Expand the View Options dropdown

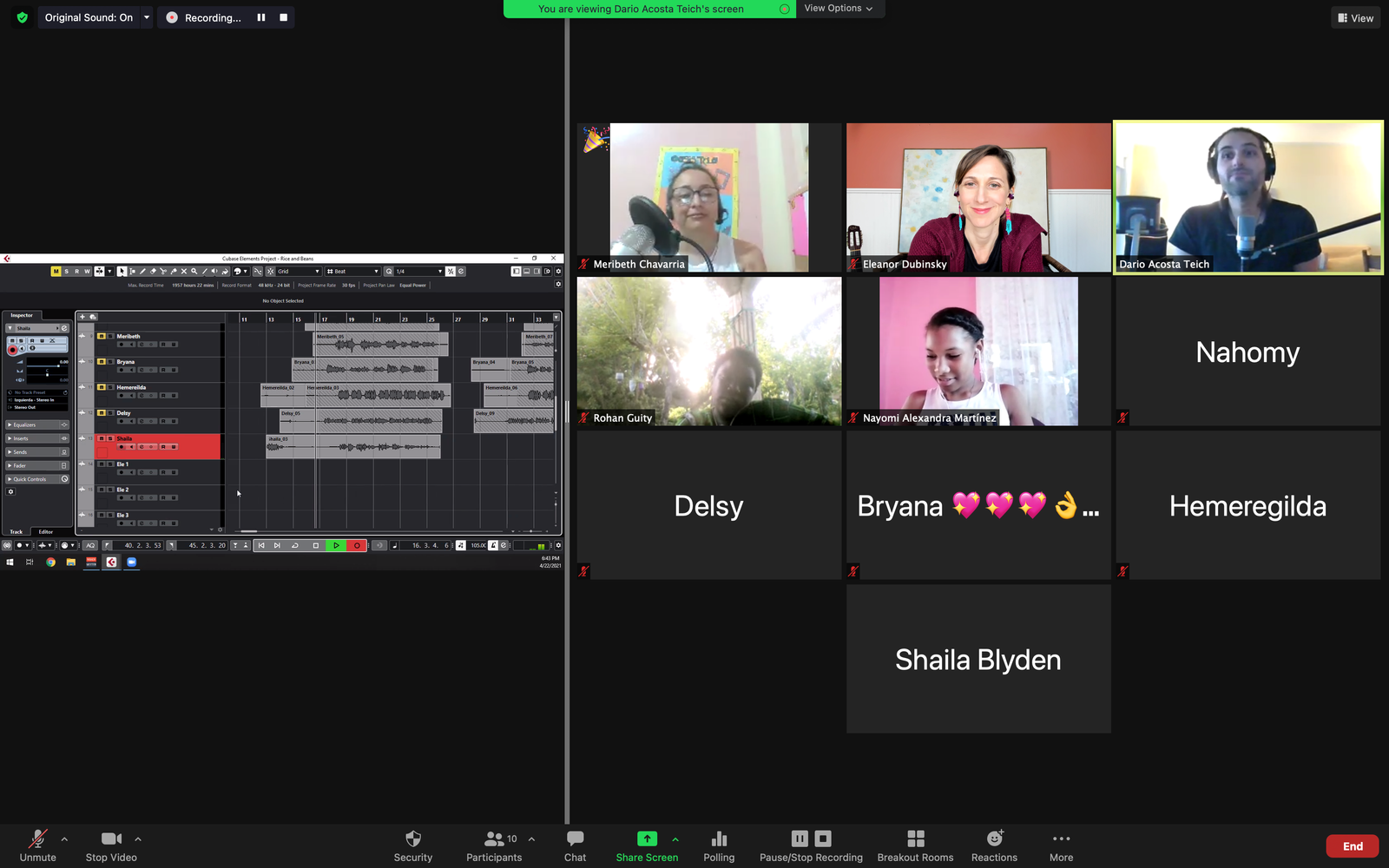click(839, 9)
